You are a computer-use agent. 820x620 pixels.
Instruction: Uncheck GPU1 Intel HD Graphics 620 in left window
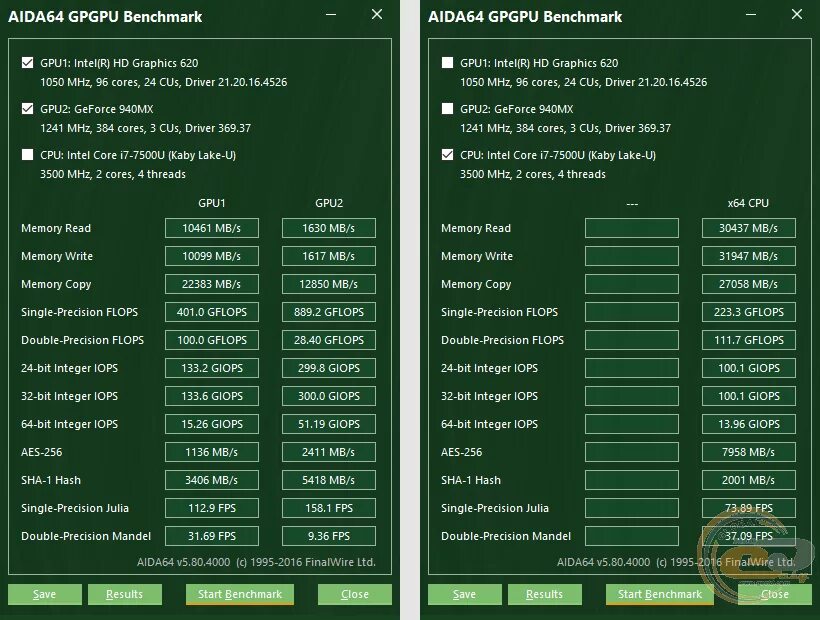coord(28,63)
